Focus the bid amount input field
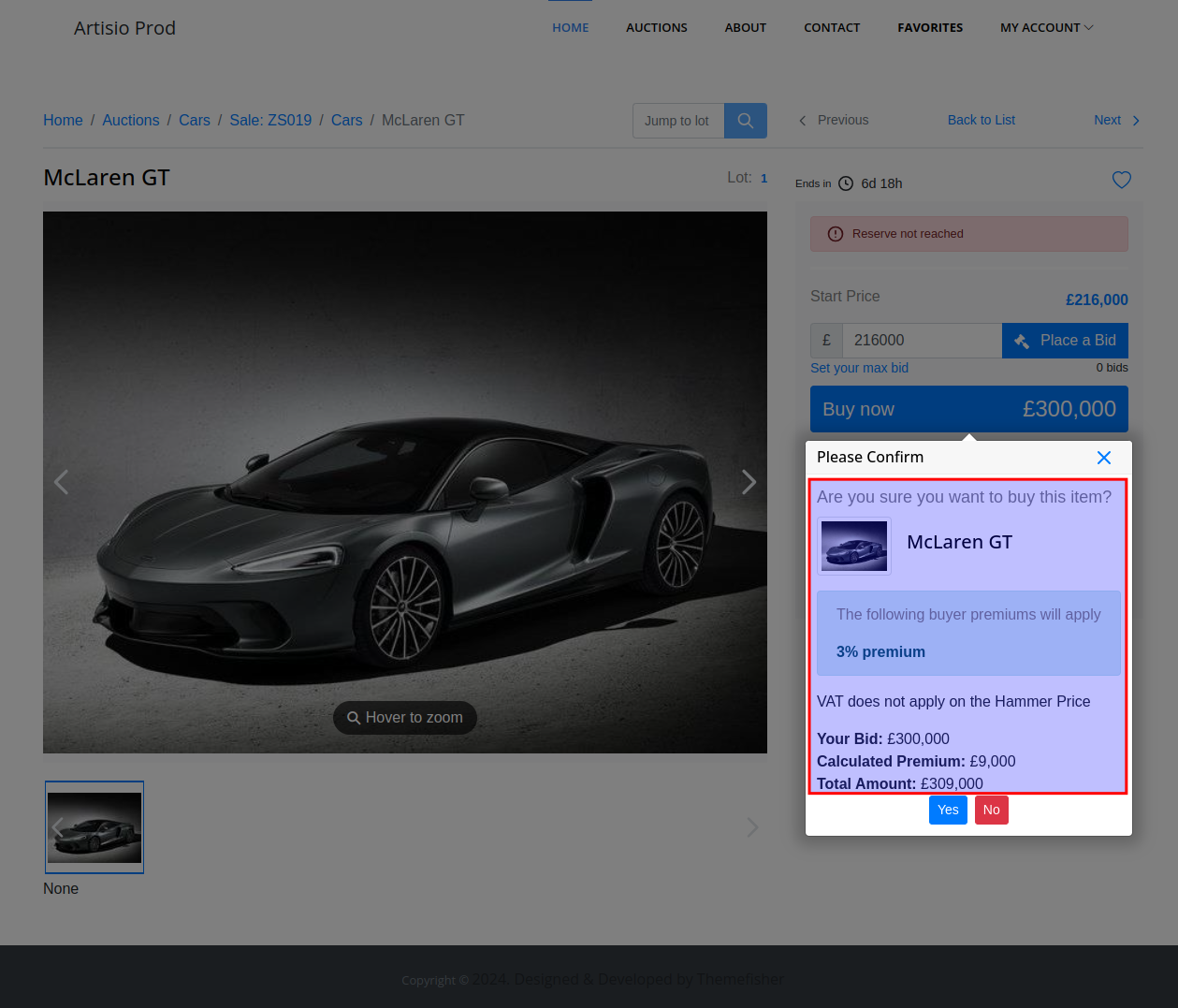The height and width of the screenshot is (1008, 1178). (921, 341)
